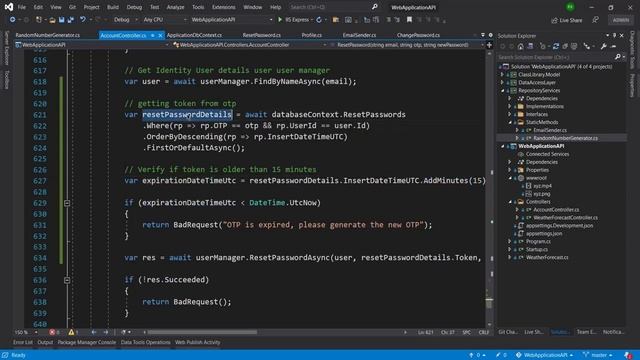Click the Solution Explorer search magnifier icon
The height and width of the screenshot is (360, 640).
tap(618, 57)
